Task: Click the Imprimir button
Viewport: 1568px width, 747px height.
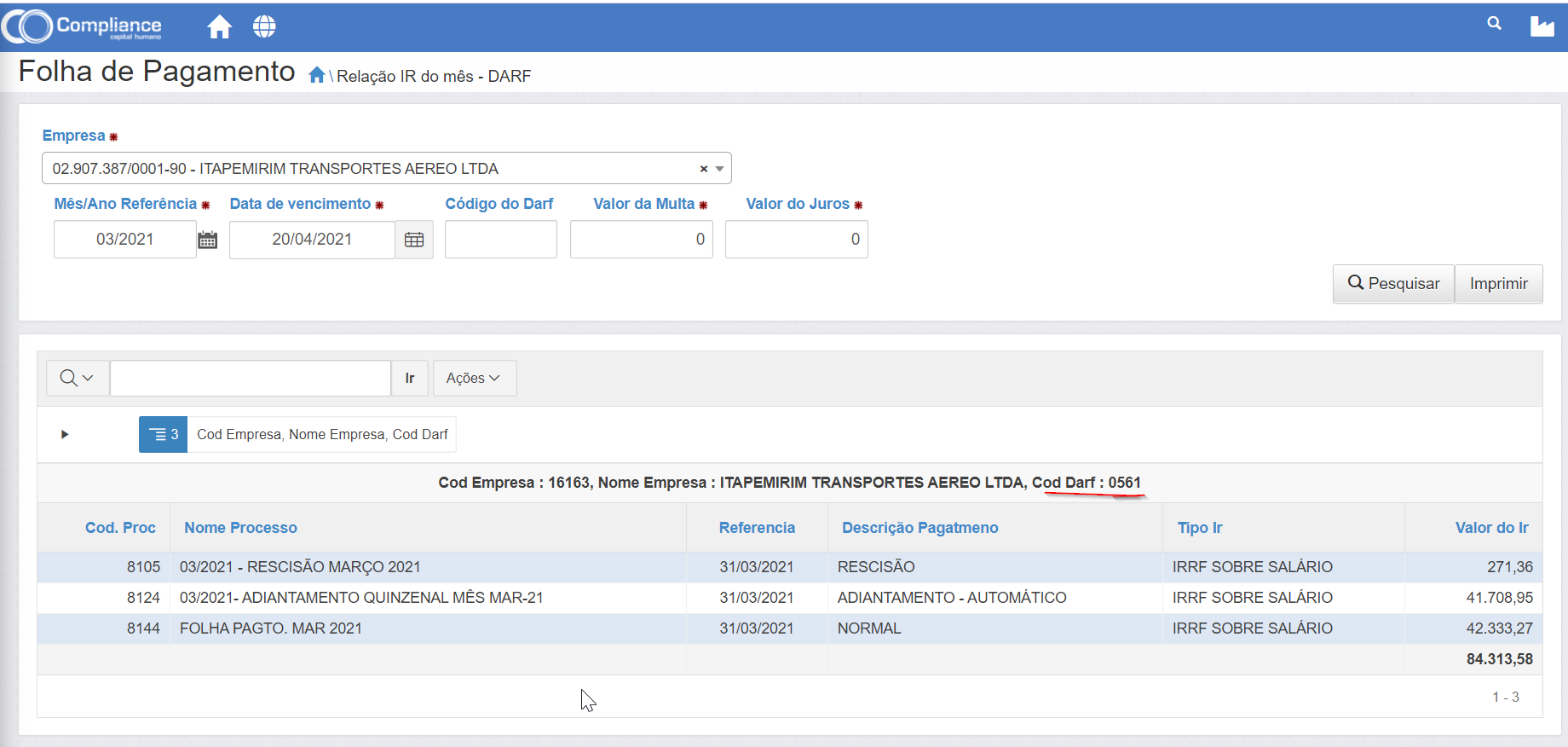Action: (1499, 284)
